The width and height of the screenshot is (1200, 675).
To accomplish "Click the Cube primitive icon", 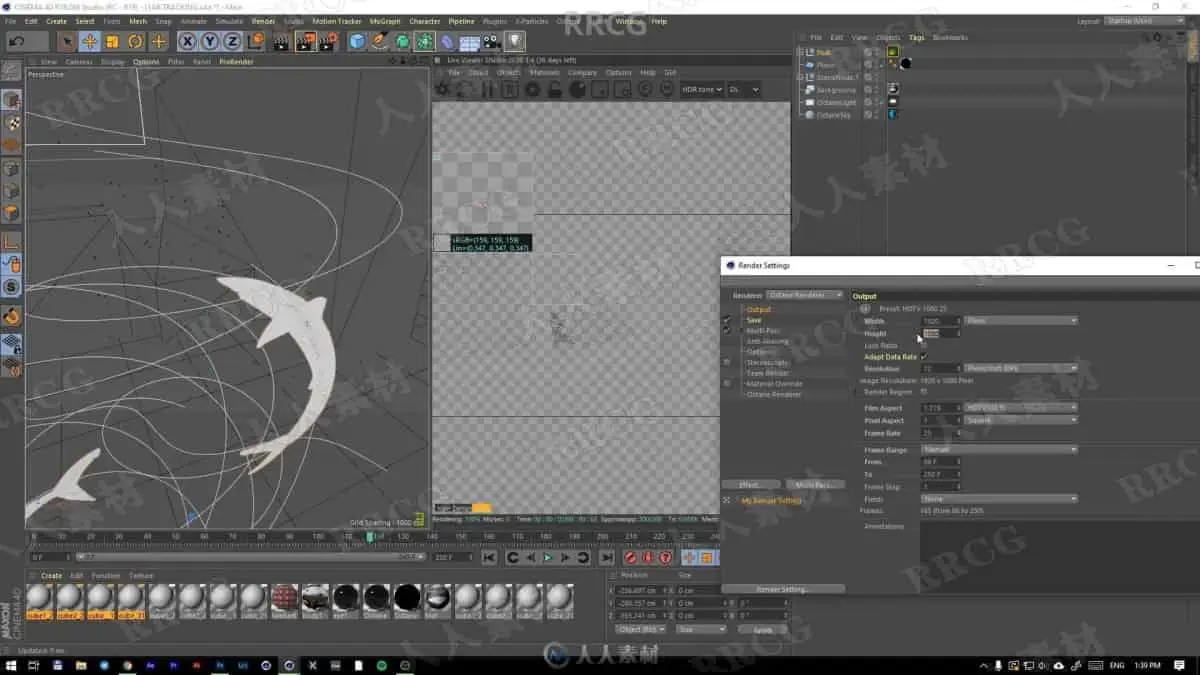I will click(357, 41).
